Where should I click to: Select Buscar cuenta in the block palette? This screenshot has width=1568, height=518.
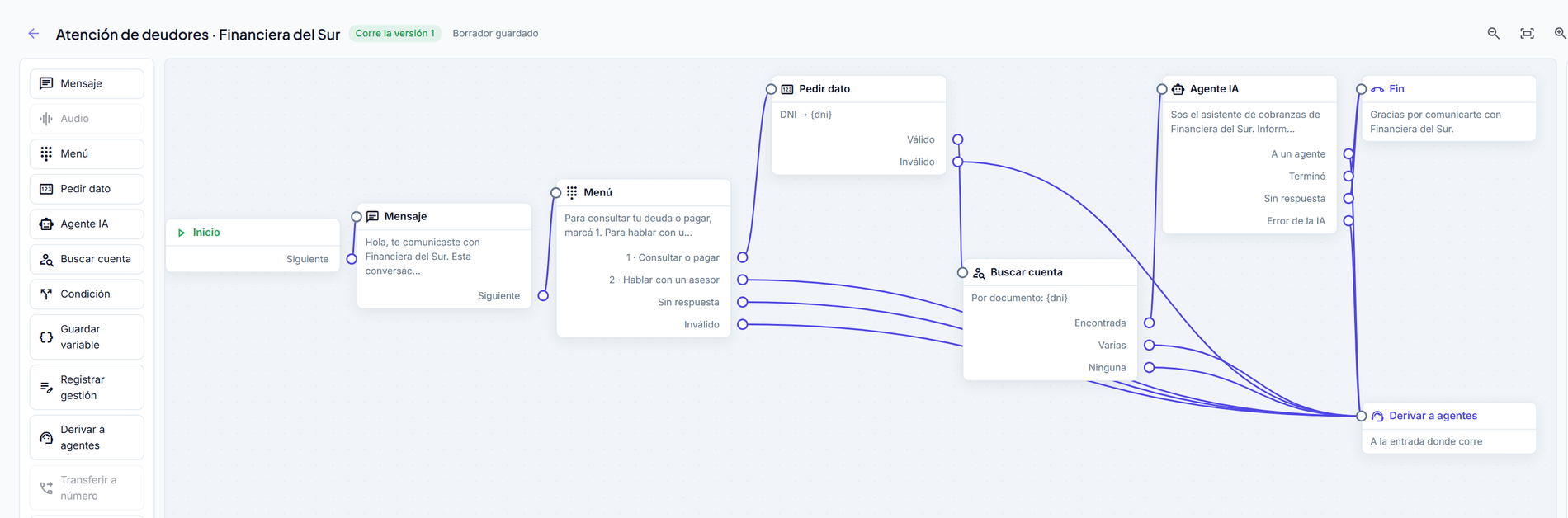[x=87, y=259]
